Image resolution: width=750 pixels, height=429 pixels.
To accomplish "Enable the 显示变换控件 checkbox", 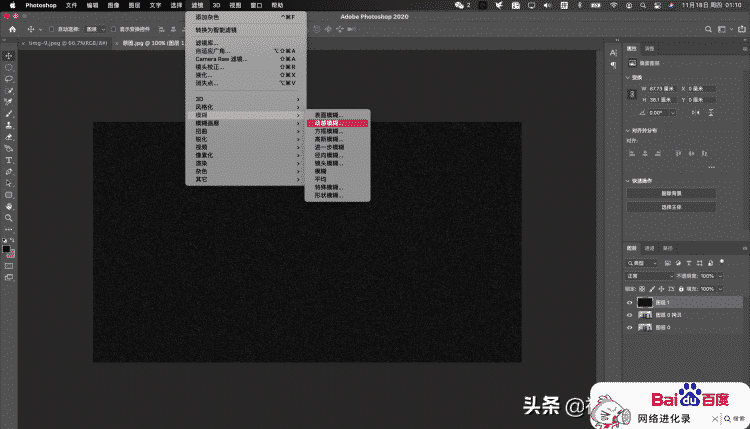I will pos(114,29).
